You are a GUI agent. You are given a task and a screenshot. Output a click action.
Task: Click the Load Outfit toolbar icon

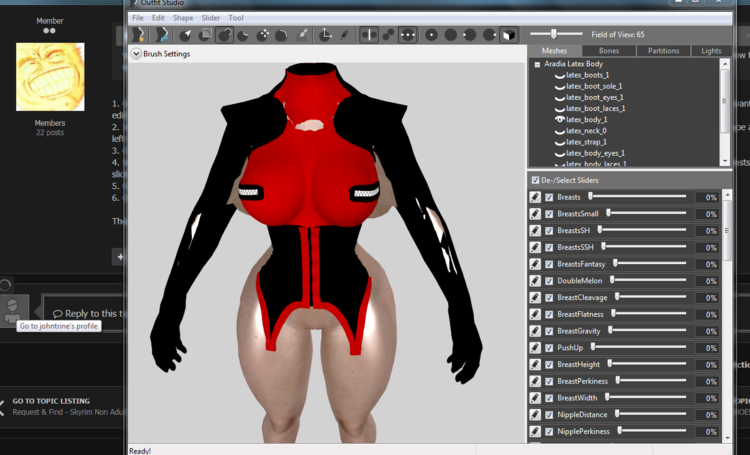point(162,34)
